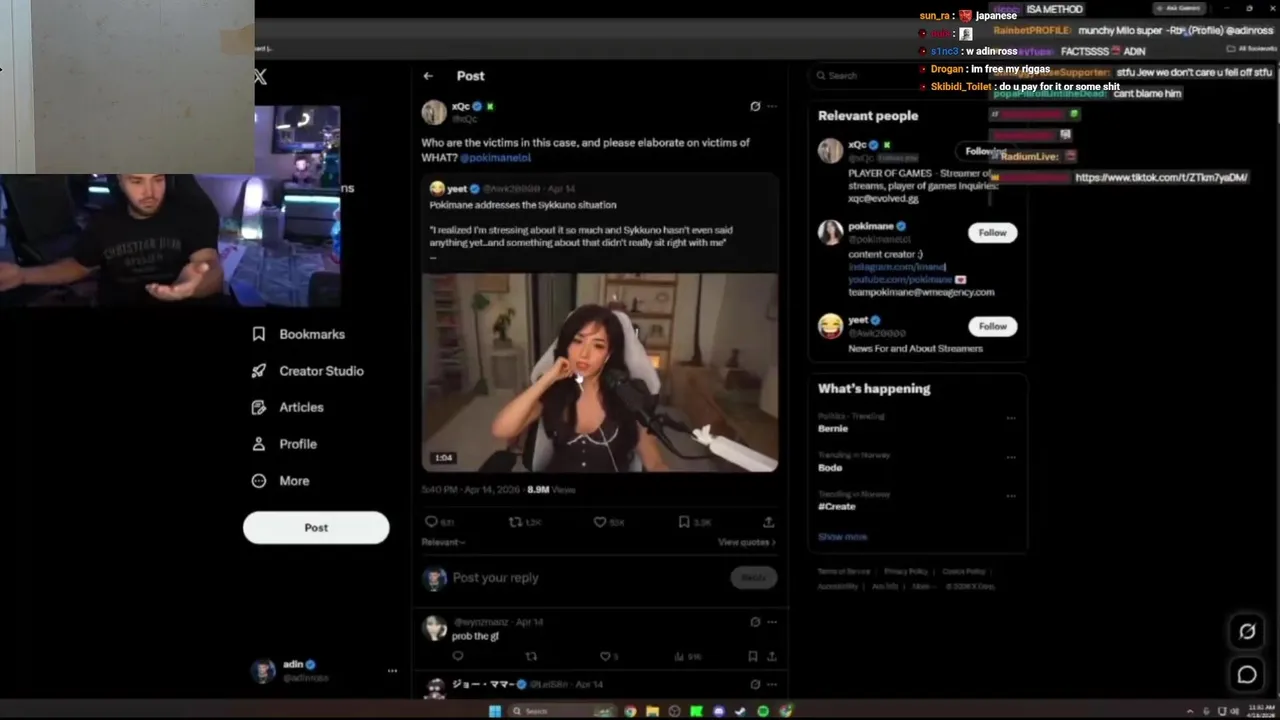Click Grok icon on the ジョー・ママー reply
This screenshot has height=720, width=1280.
click(755, 684)
